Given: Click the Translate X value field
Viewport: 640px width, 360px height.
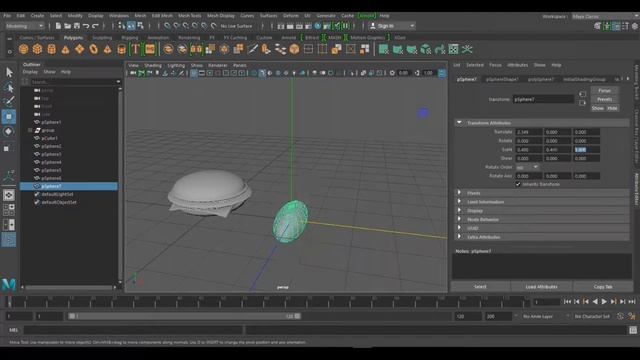Looking at the screenshot, I should [x=529, y=132].
